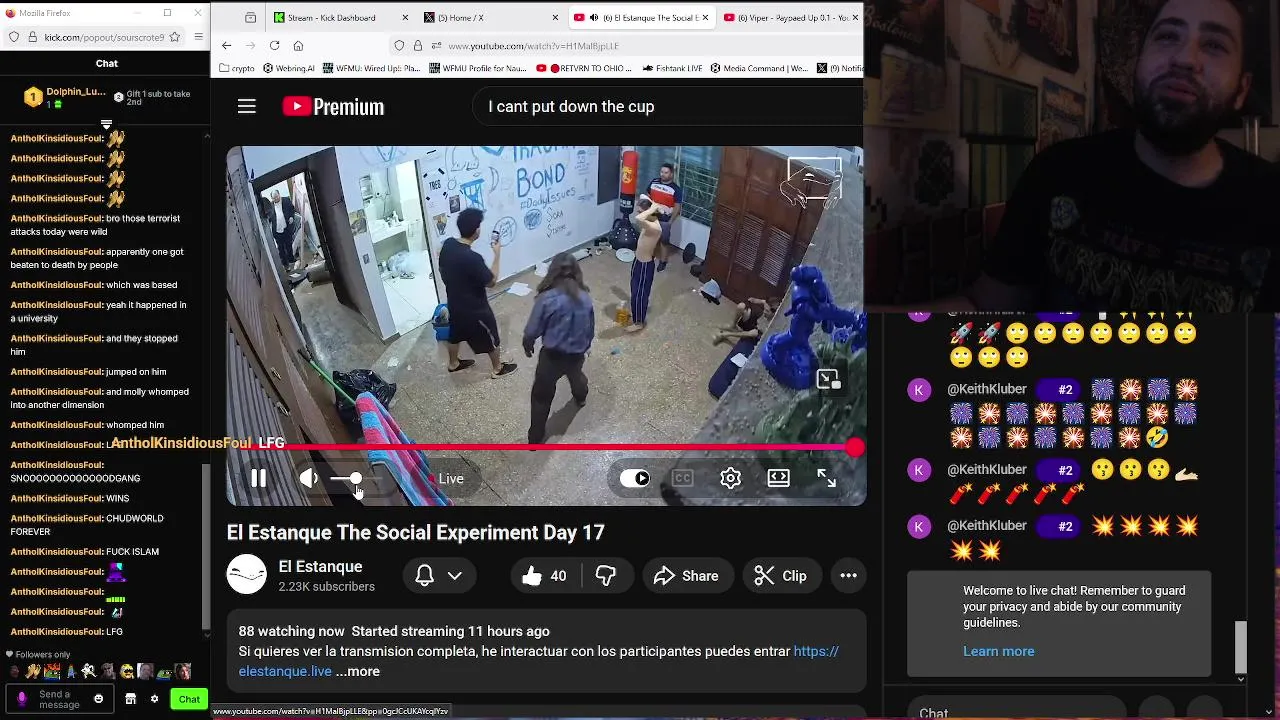Open the three-dot more actions menu

848,576
